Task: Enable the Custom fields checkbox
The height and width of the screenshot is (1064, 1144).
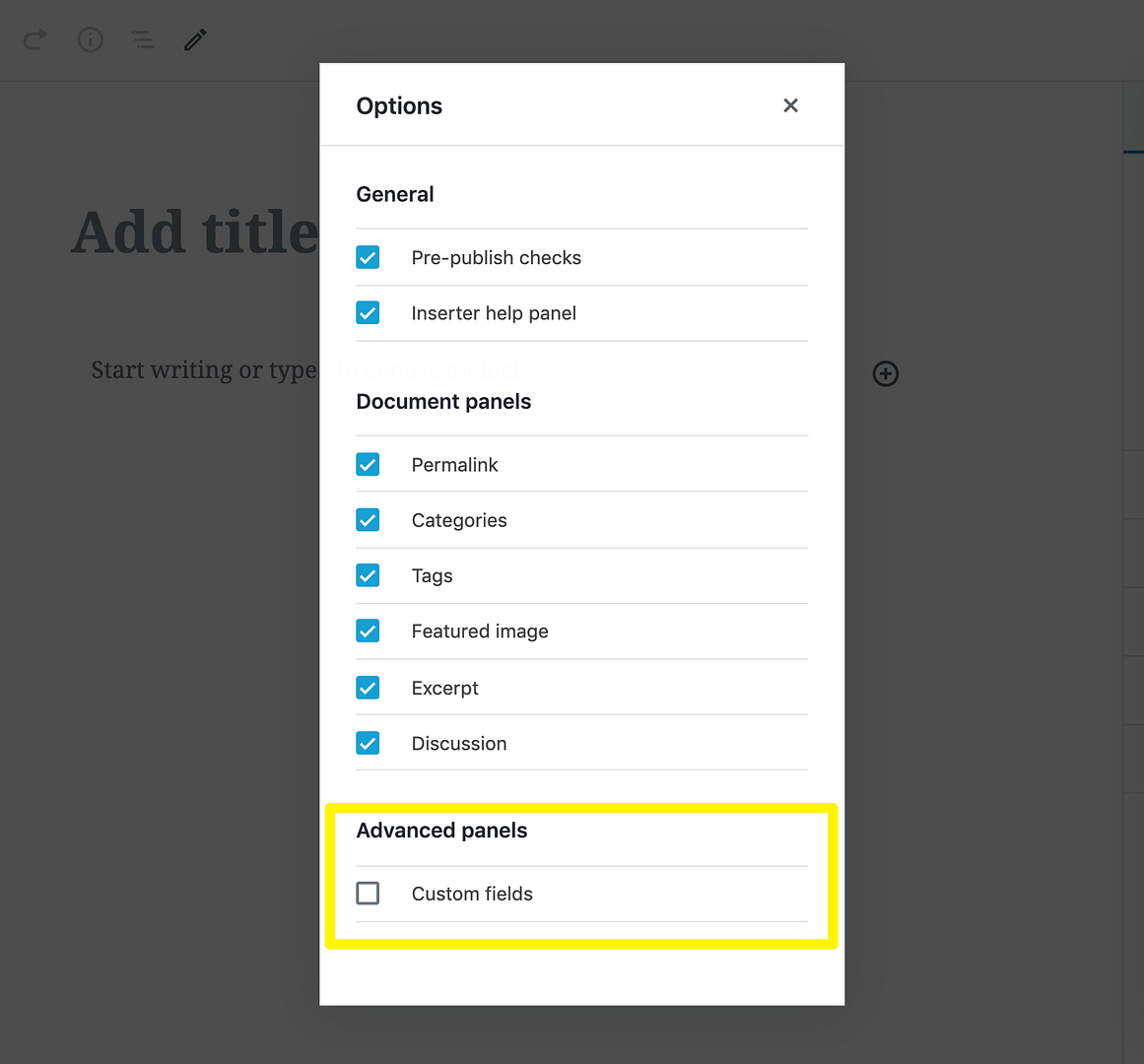Action: (x=368, y=893)
